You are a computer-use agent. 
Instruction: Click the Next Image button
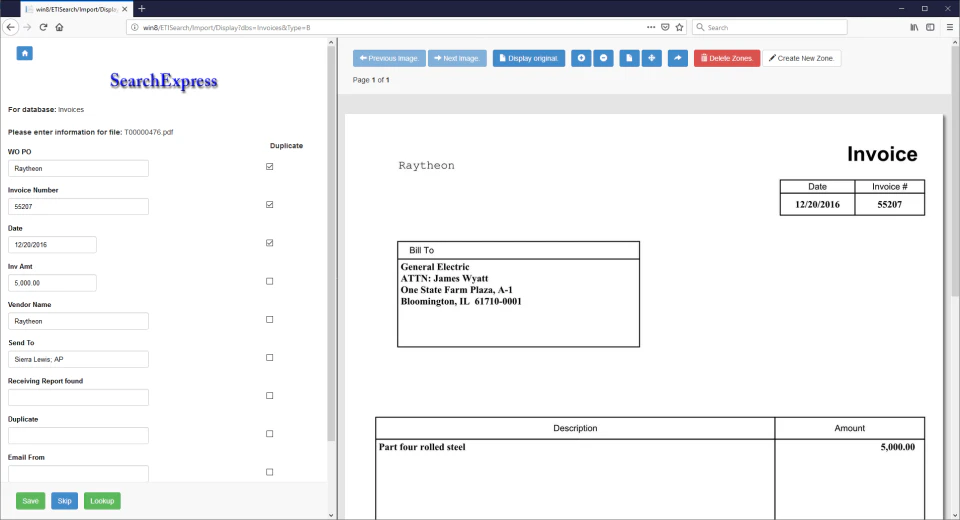457,58
